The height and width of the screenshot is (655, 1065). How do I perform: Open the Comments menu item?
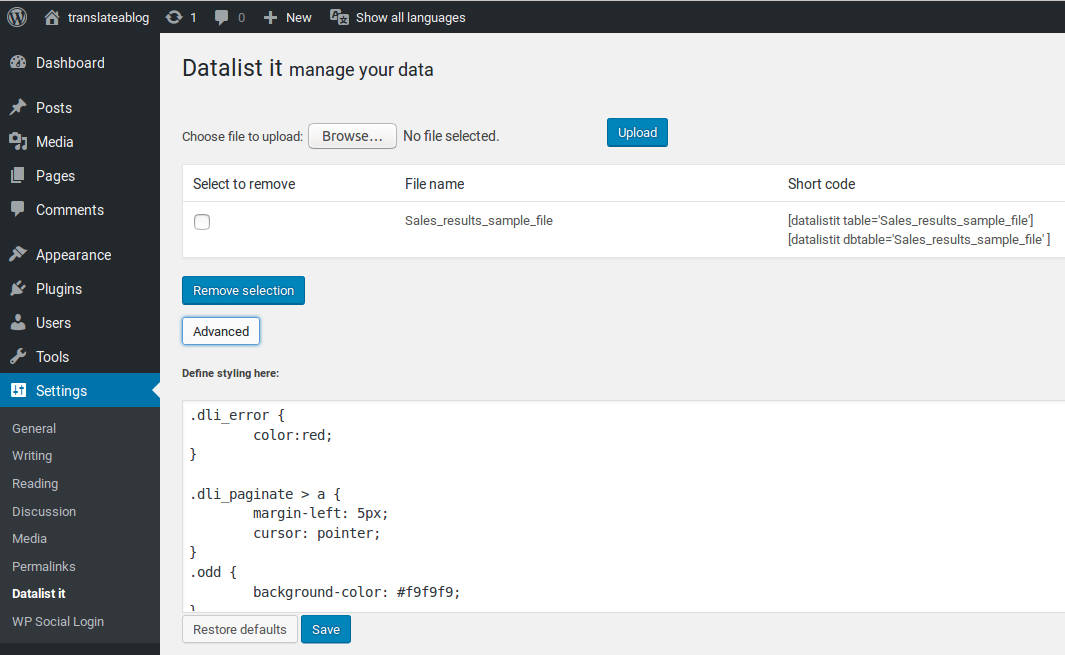click(70, 209)
